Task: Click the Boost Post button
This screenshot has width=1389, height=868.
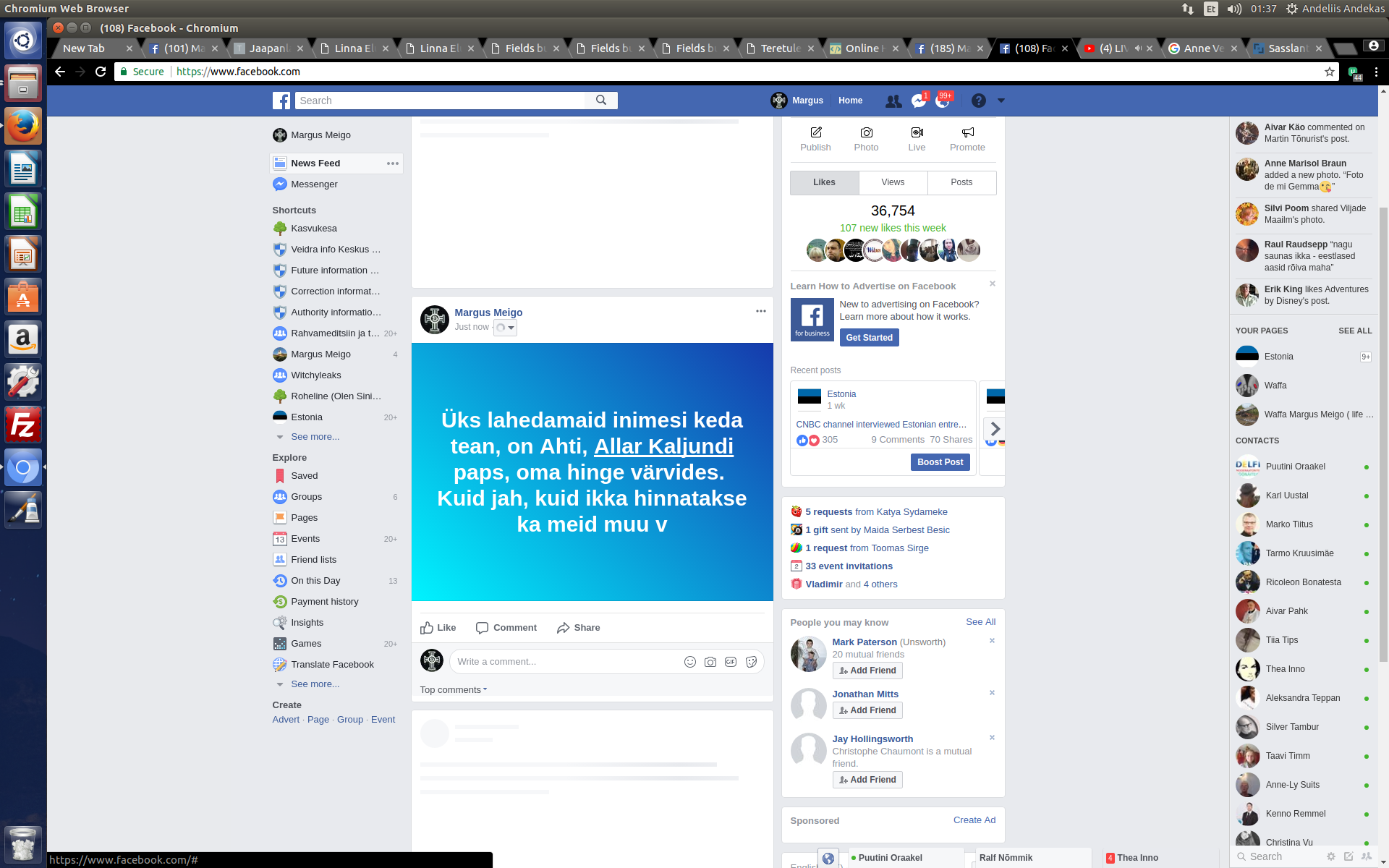Action: click(x=940, y=462)
